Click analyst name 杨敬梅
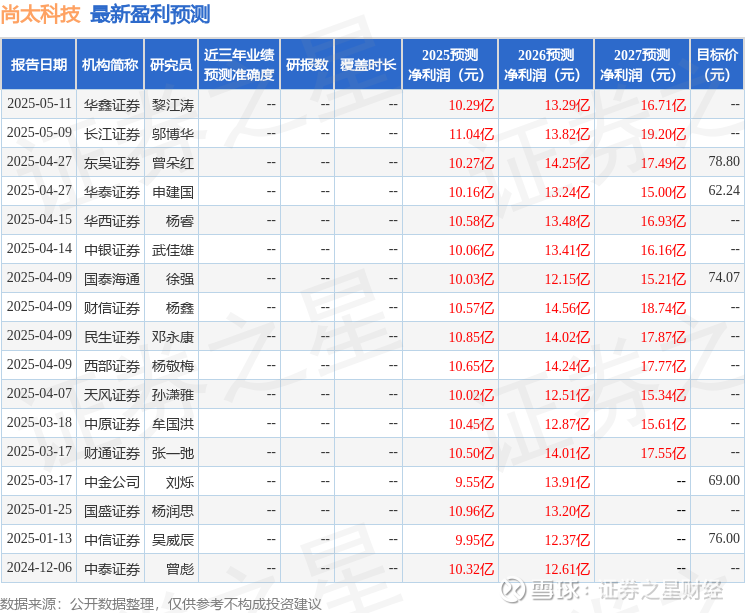745x613 pixels. point(173,366)
